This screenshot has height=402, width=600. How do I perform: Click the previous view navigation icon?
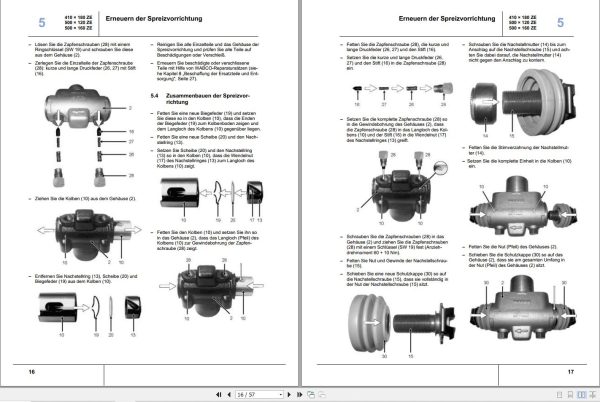tap(311, 394)
